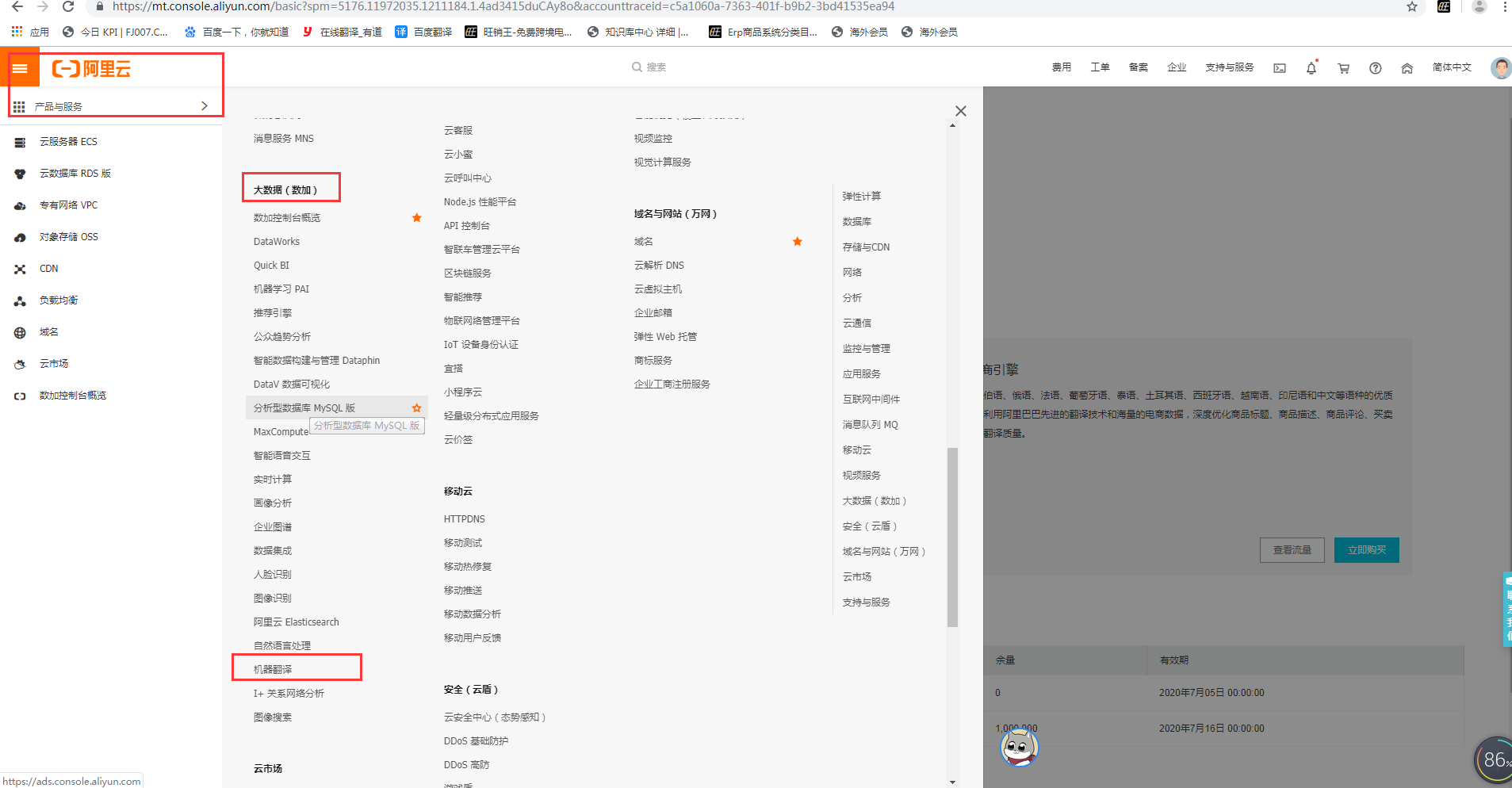This screenshot has height=788, width=1512.
Task: Open the 费用 menu
Action: [1062, 67]
